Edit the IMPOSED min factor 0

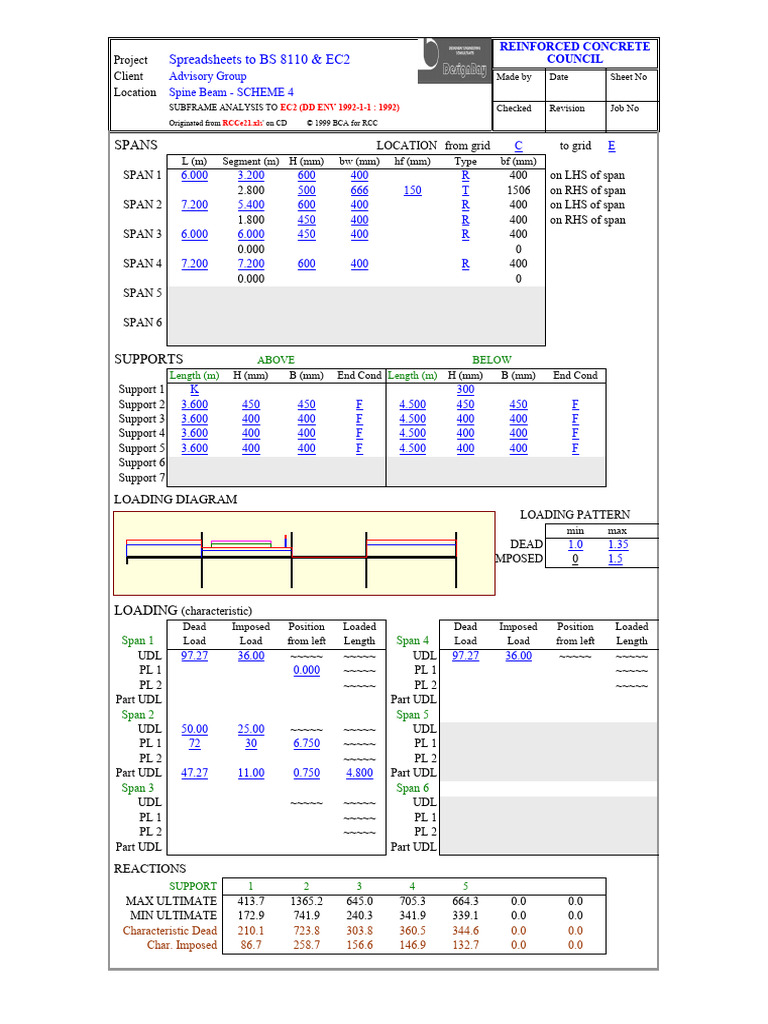click(x=575, y=558)
